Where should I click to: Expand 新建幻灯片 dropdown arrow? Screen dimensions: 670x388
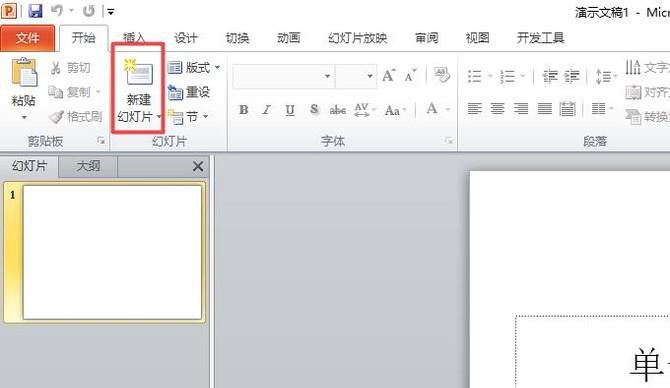[159, 116]
